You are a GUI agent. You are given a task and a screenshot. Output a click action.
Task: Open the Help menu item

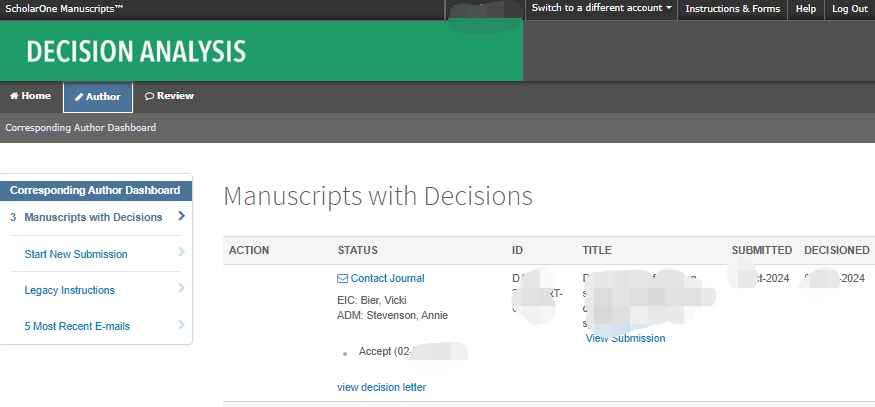pyautogui.click(x=805, y=9)
